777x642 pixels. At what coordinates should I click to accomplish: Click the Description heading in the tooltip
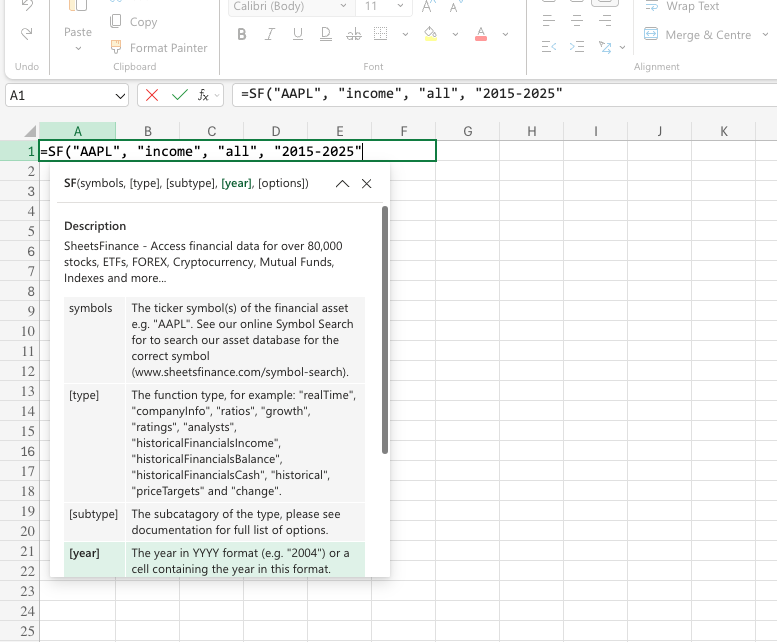(95, 226)
